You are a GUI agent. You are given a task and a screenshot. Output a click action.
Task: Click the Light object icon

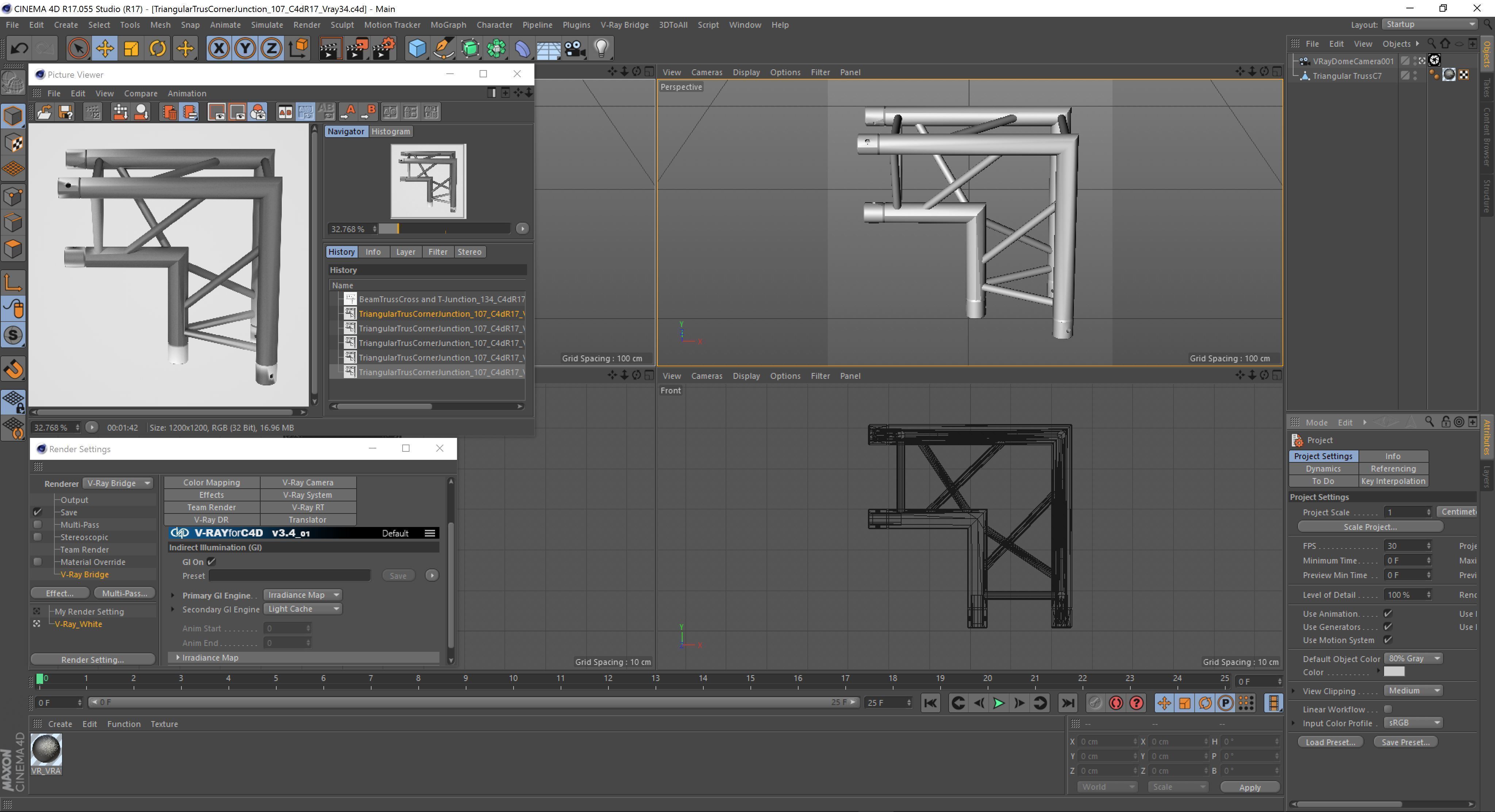601,48
